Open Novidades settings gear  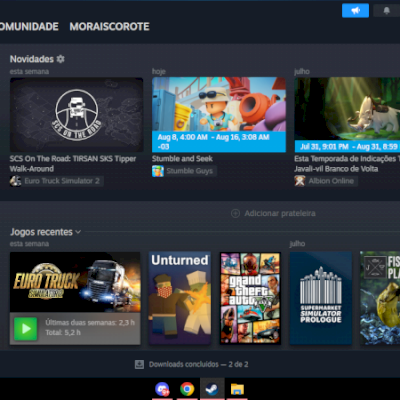[60, 59]
